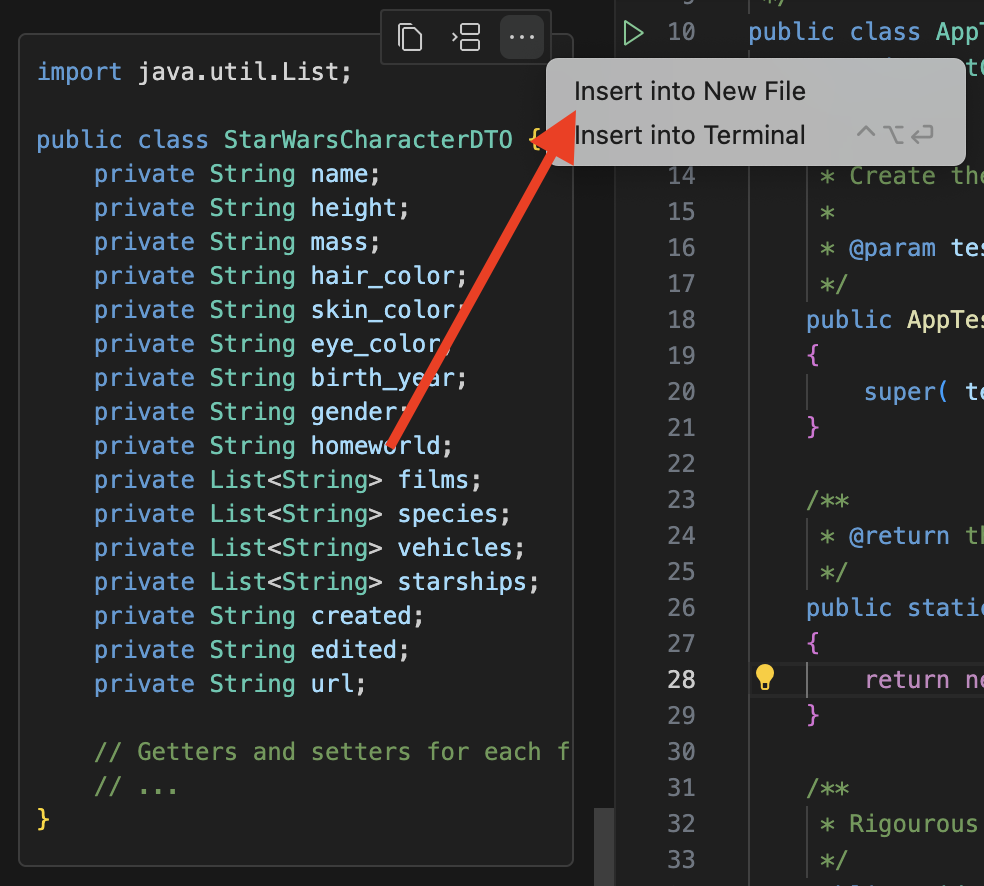Click the '@param' tag on line 16
The width and height of the screenshot is (984, 886).
[892, 248]
